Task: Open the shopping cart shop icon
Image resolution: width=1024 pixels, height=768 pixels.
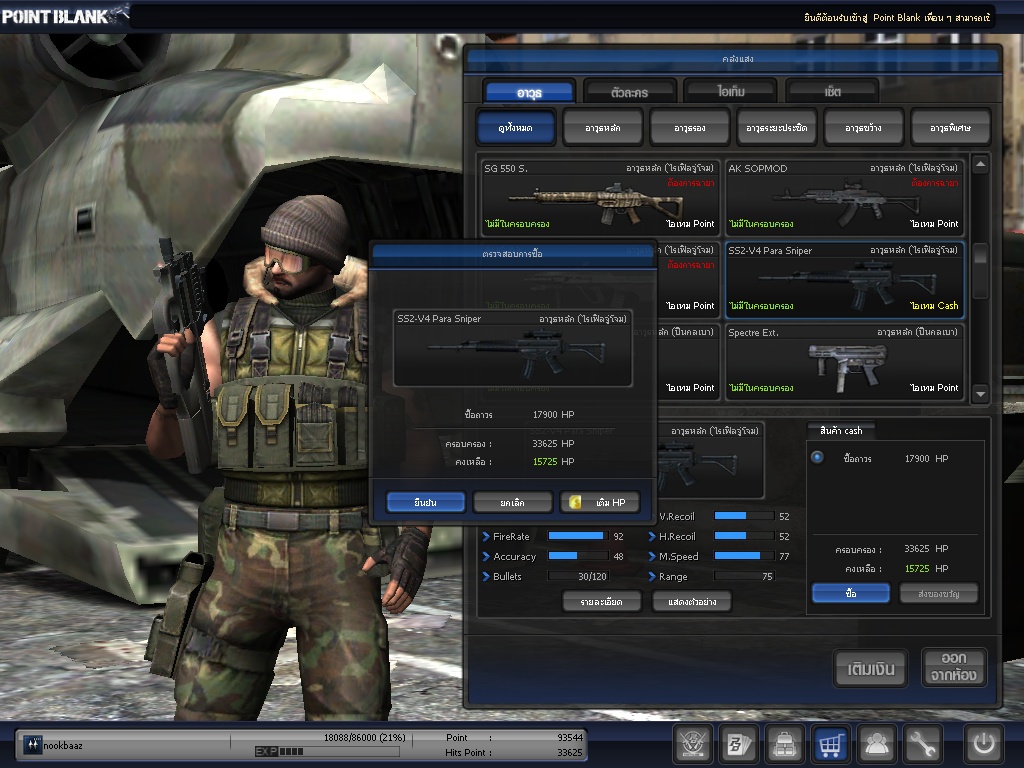Action: (830, 744)
